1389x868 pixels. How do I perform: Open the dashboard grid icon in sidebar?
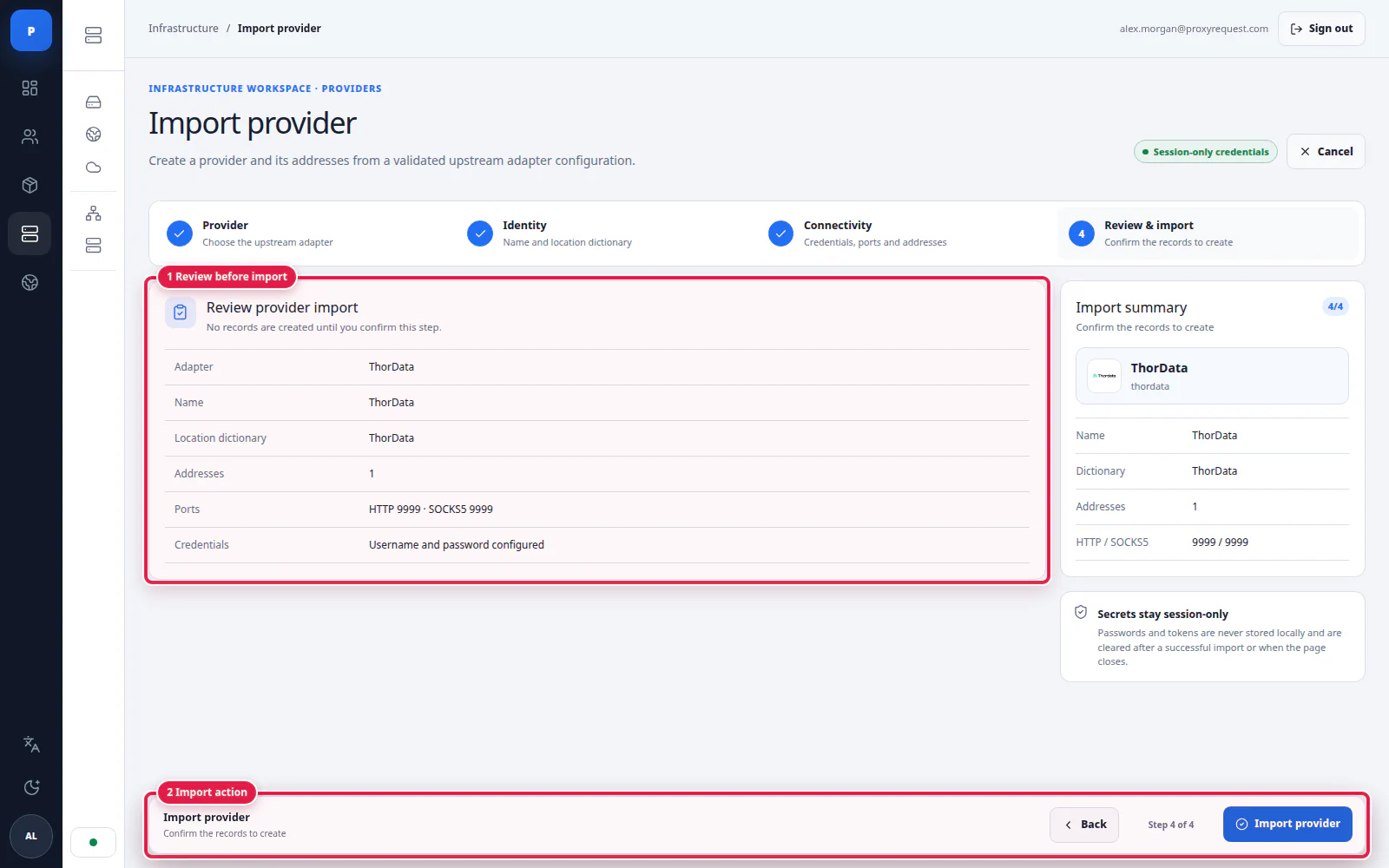(x=30, y=88)
